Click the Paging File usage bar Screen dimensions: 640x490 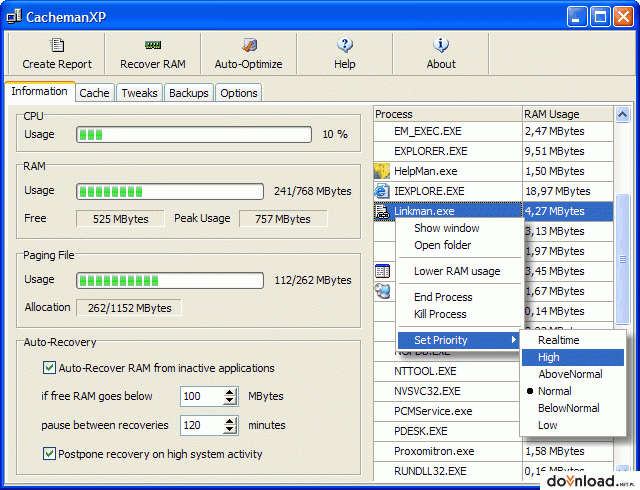[x=170, y=280]
